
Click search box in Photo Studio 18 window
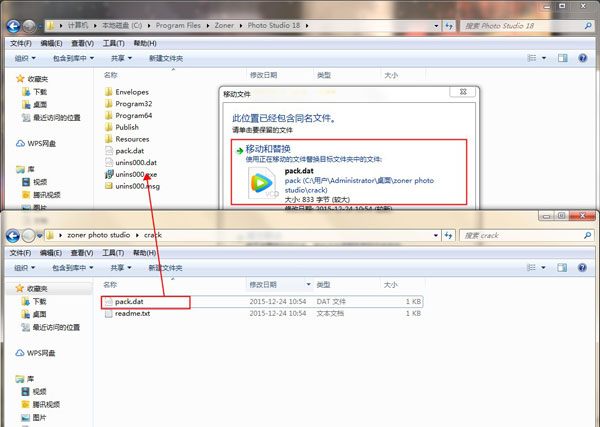[522, 26]
